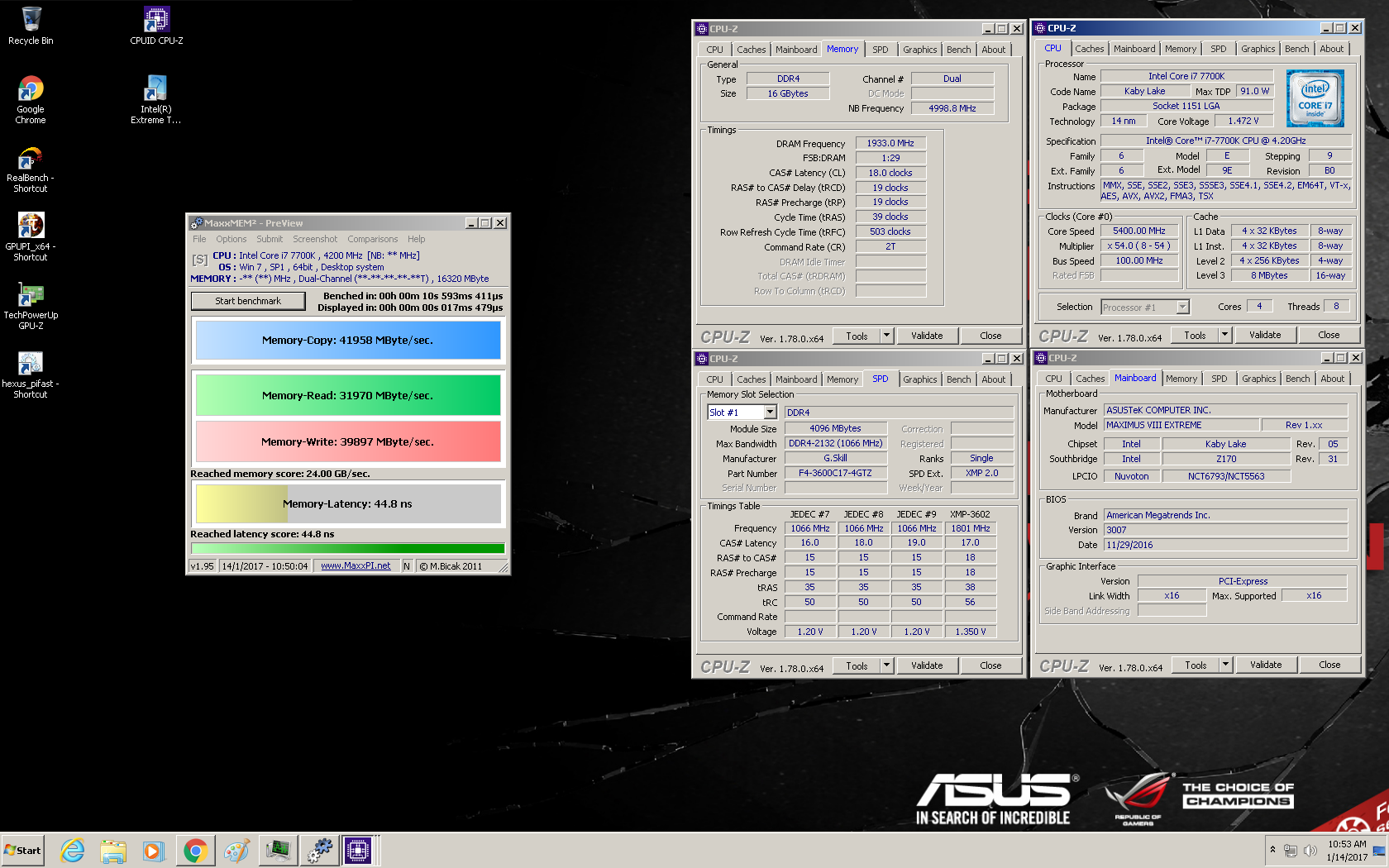Open the hexus_pifast shortcut on desktop
Image resolution: width=1389 pixels, height=868 pixels.
(x=31, y=374)
